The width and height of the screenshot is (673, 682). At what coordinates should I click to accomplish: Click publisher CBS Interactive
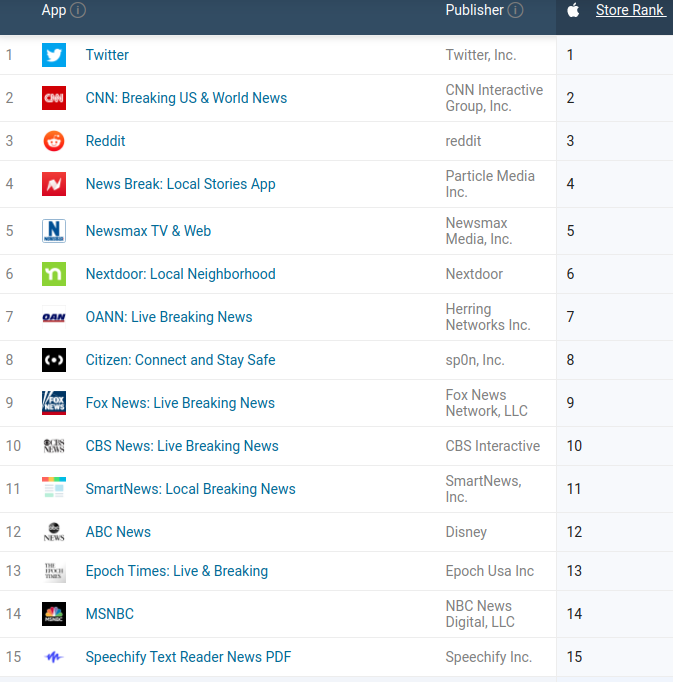[492, 446]
